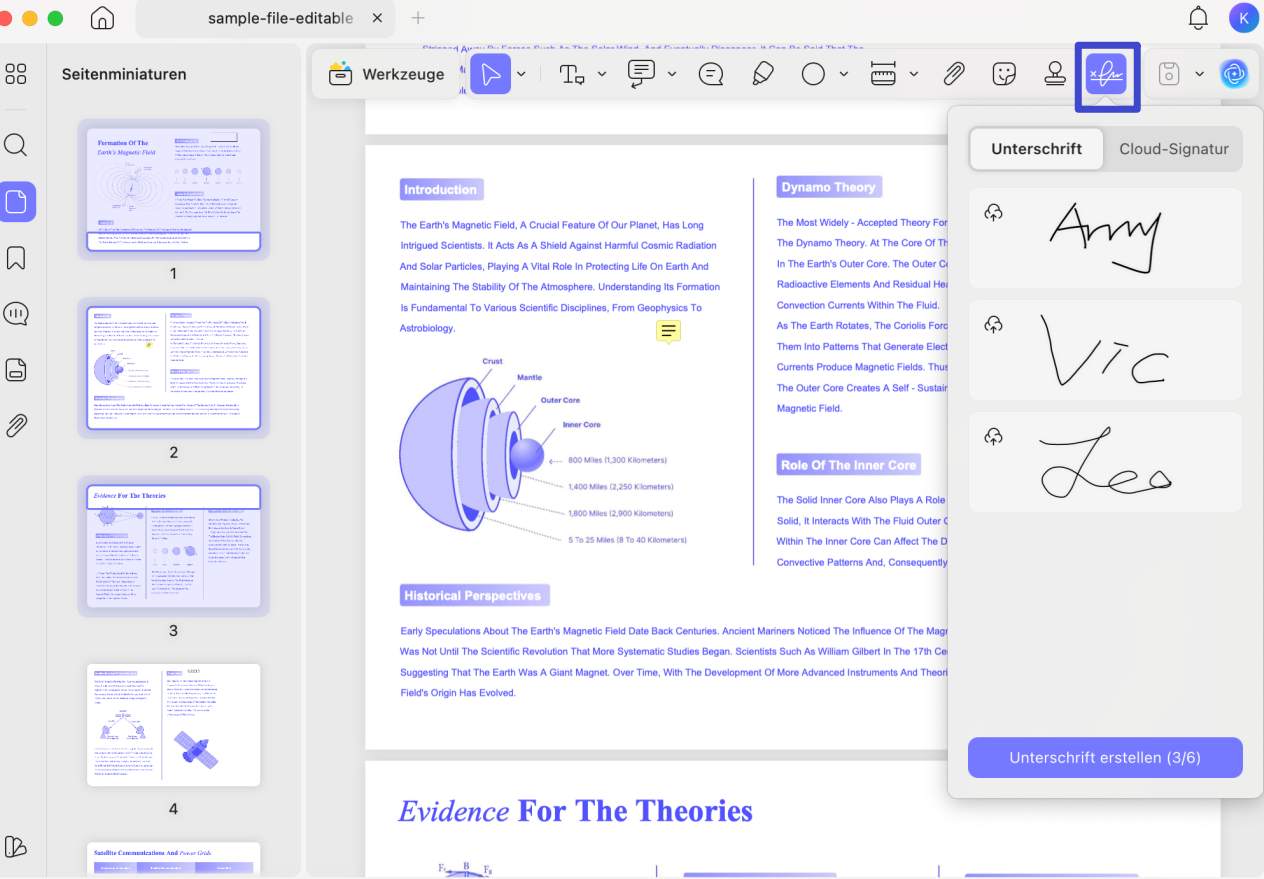Select the pointer selection tool

pos(490,74)
